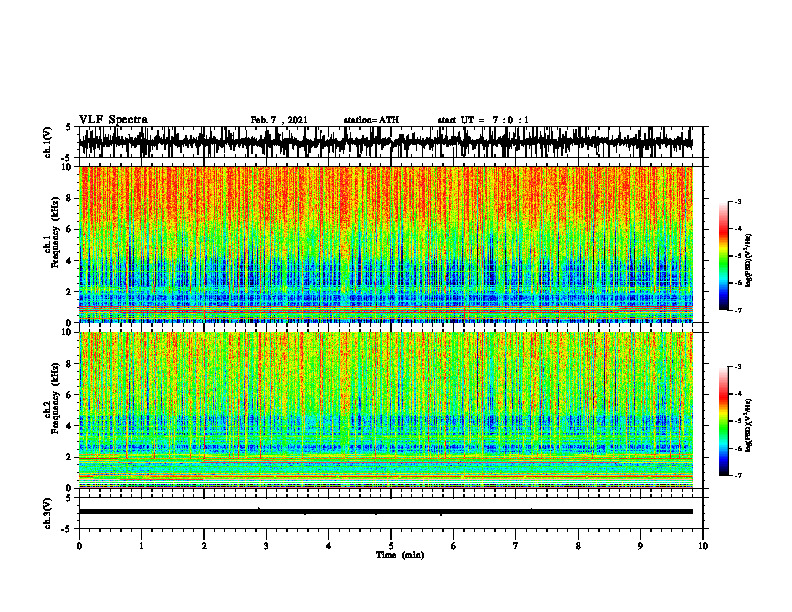This screenshot has width=792, height=612.
Task: Click inside the ch.2 spectrogram panel
Action: 385,410
